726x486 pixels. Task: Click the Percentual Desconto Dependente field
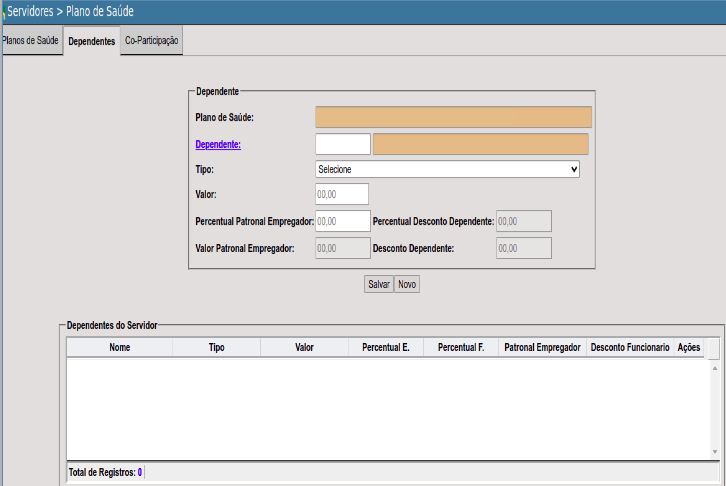[x=523, y=221]
